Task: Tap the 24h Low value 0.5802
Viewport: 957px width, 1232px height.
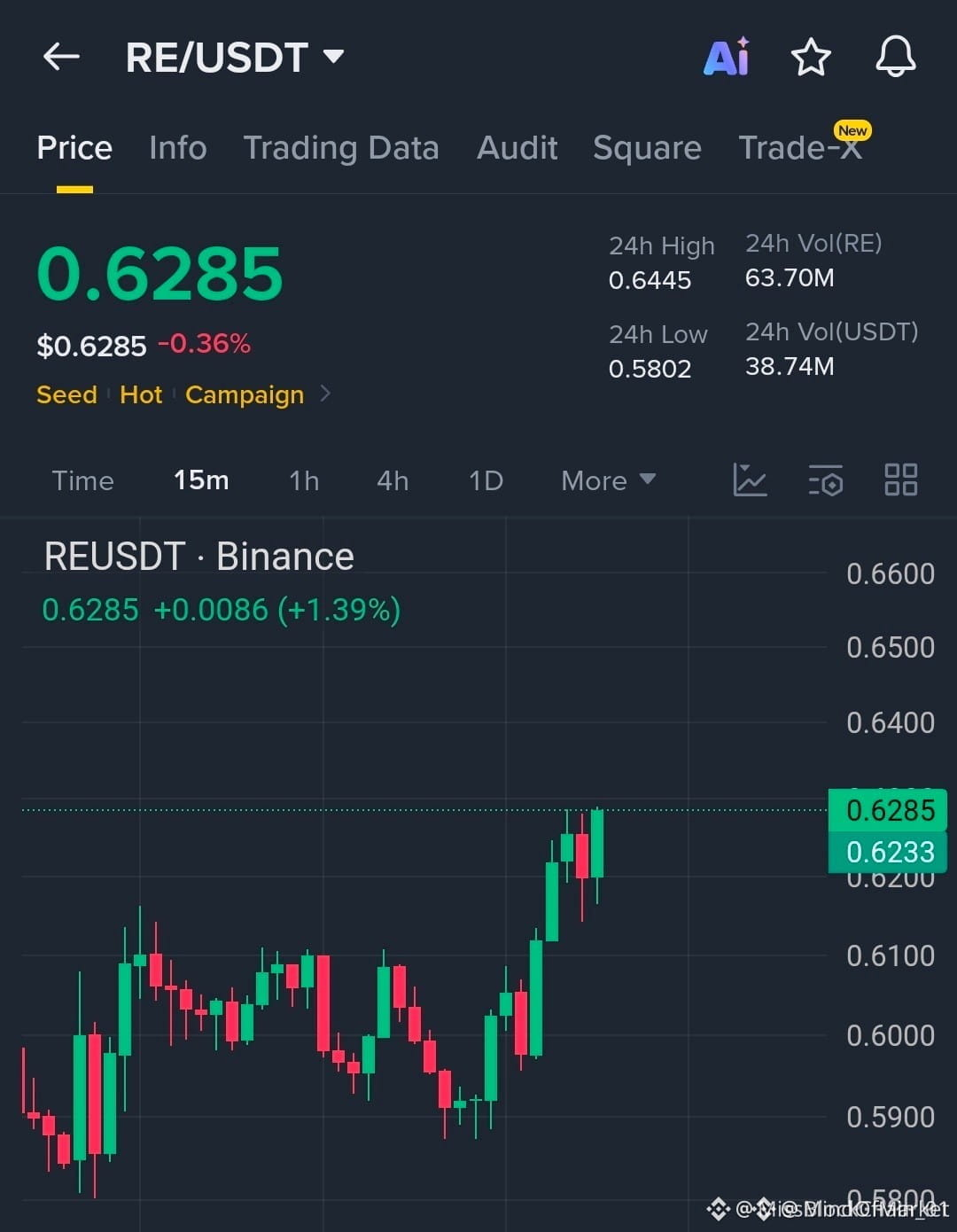Action: point(650,369)
